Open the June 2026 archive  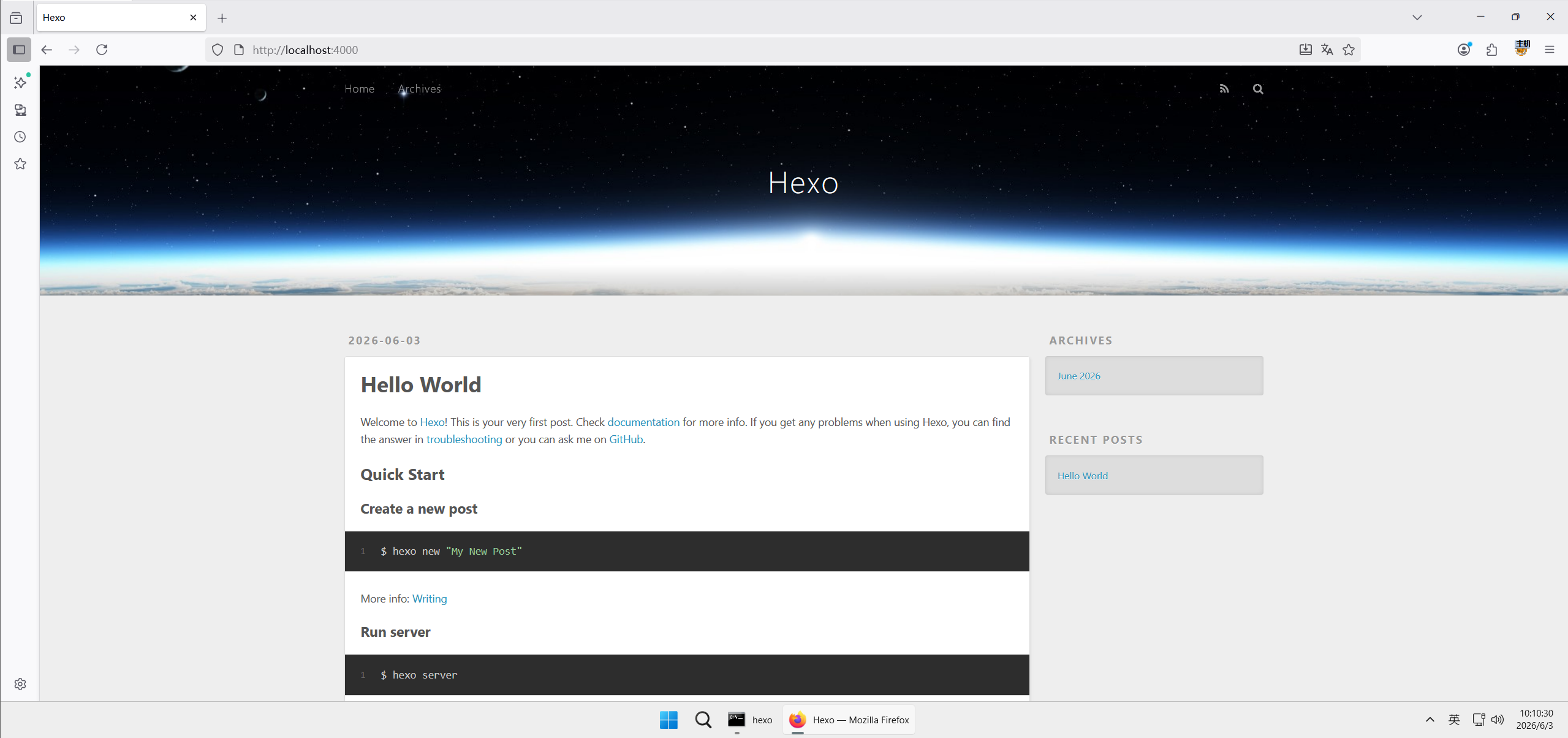1078,376
